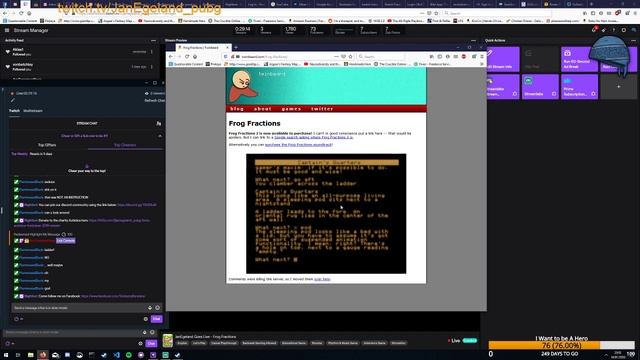Click the Streamlabs quick action tile
This screenshot has height=360, width=640.
pyautogui.click(x=540, y=86)
